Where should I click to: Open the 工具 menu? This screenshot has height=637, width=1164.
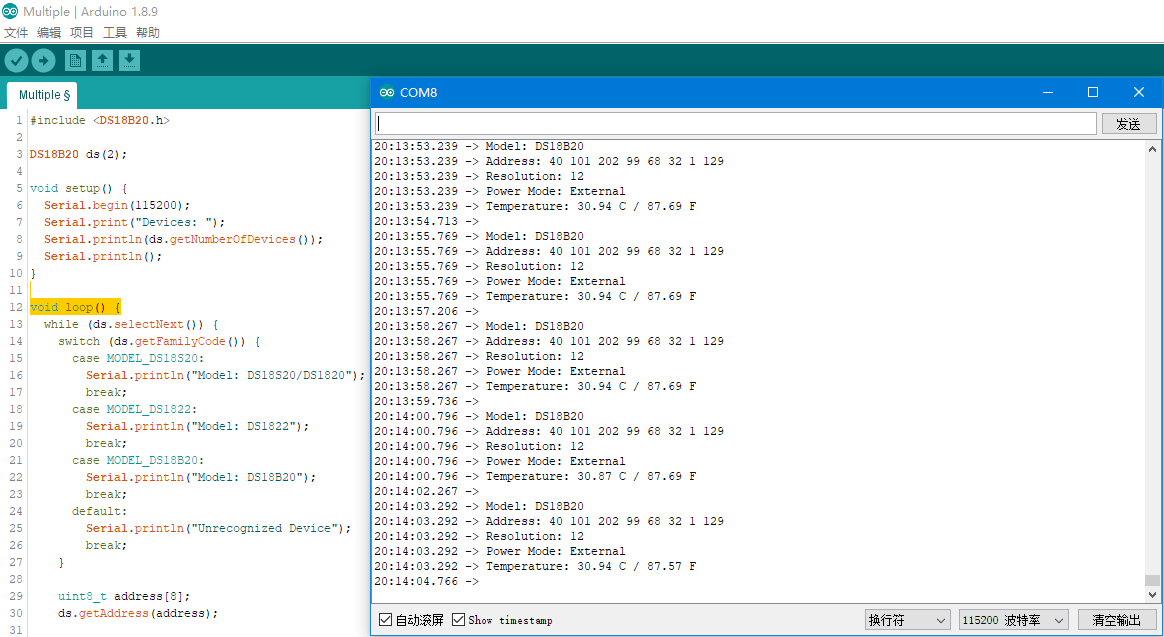[115, 33]
